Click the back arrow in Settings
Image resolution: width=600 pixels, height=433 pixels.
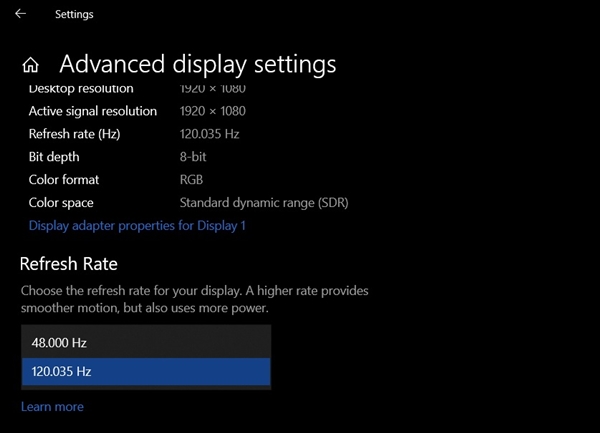point(21,14)
